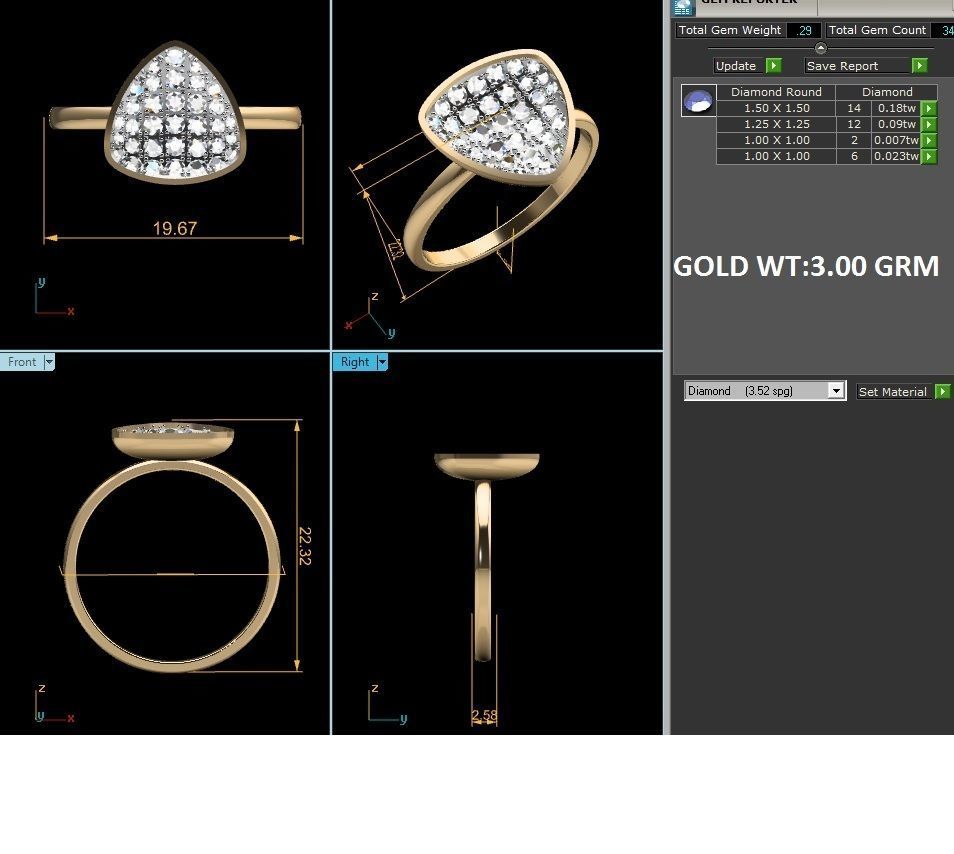
Task: Click the green arrow in the 1.25 X 1.25 row
Action: click(x=928, y=124)
